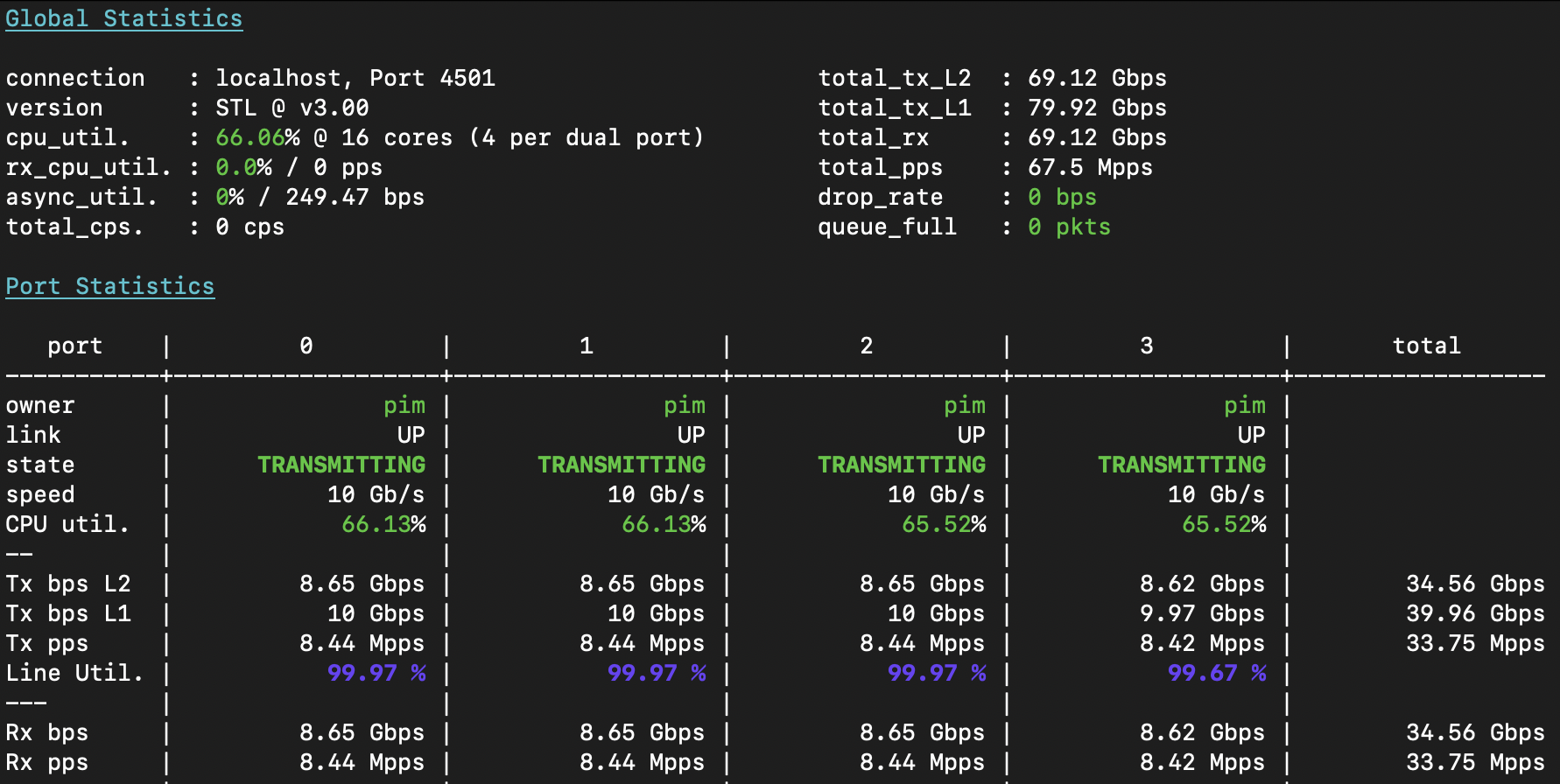
Task: Click port 2 CPU util. value 65.52%
Action: (x=943, y=524)
